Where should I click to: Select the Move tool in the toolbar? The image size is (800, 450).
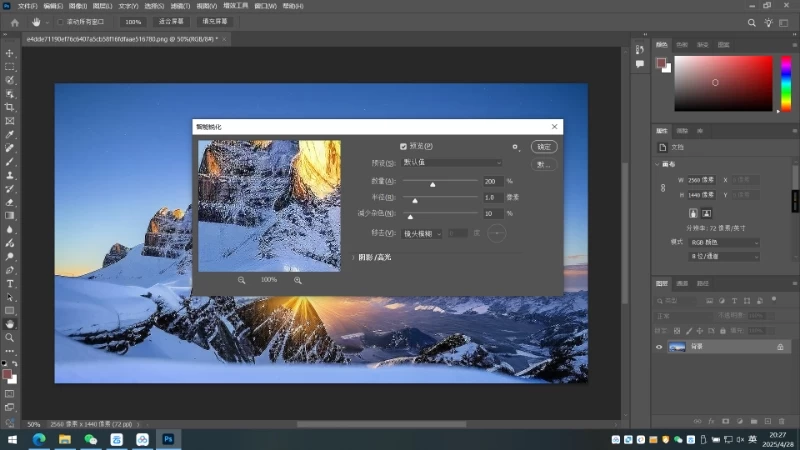click(x=10, y=53)
